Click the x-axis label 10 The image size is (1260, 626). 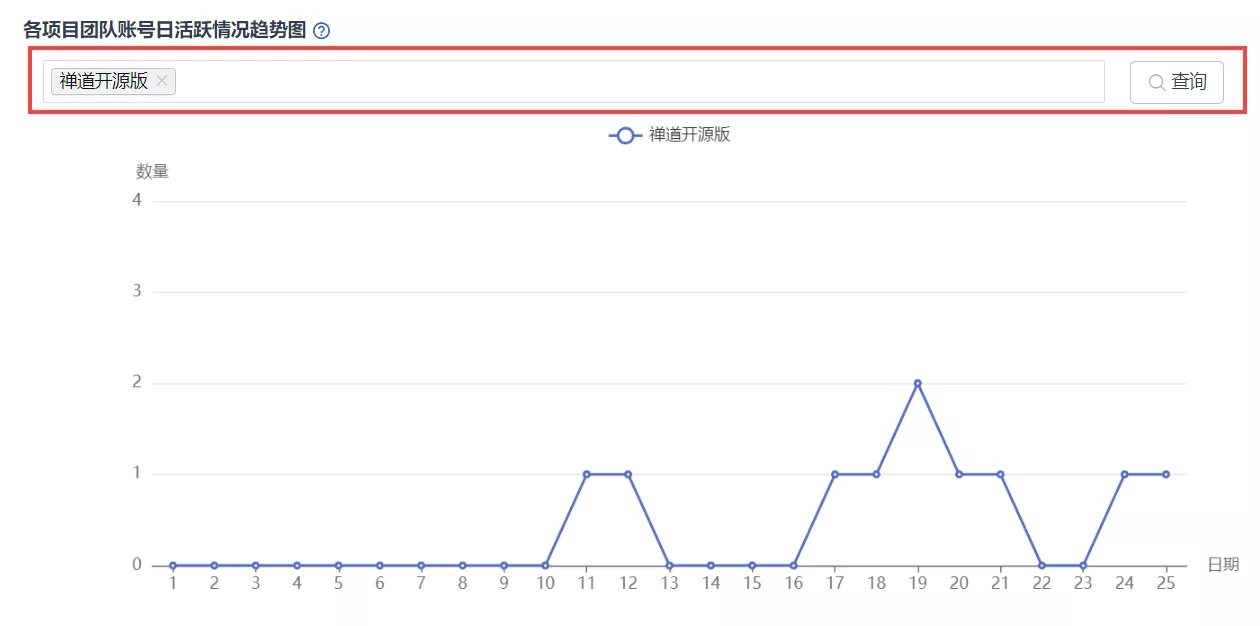[545, 583]
